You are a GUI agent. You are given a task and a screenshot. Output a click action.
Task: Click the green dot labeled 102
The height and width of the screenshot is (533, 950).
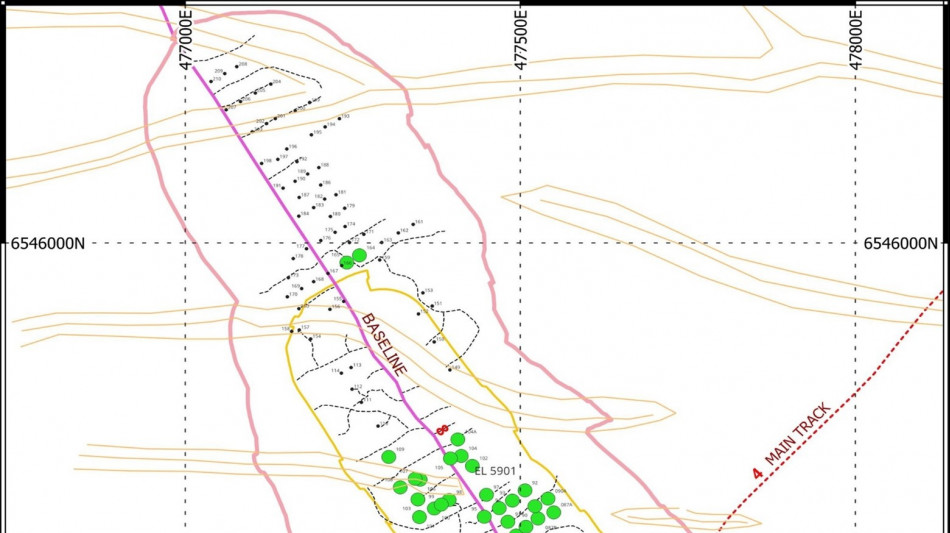pyautogui.click(x=472, y=465)
